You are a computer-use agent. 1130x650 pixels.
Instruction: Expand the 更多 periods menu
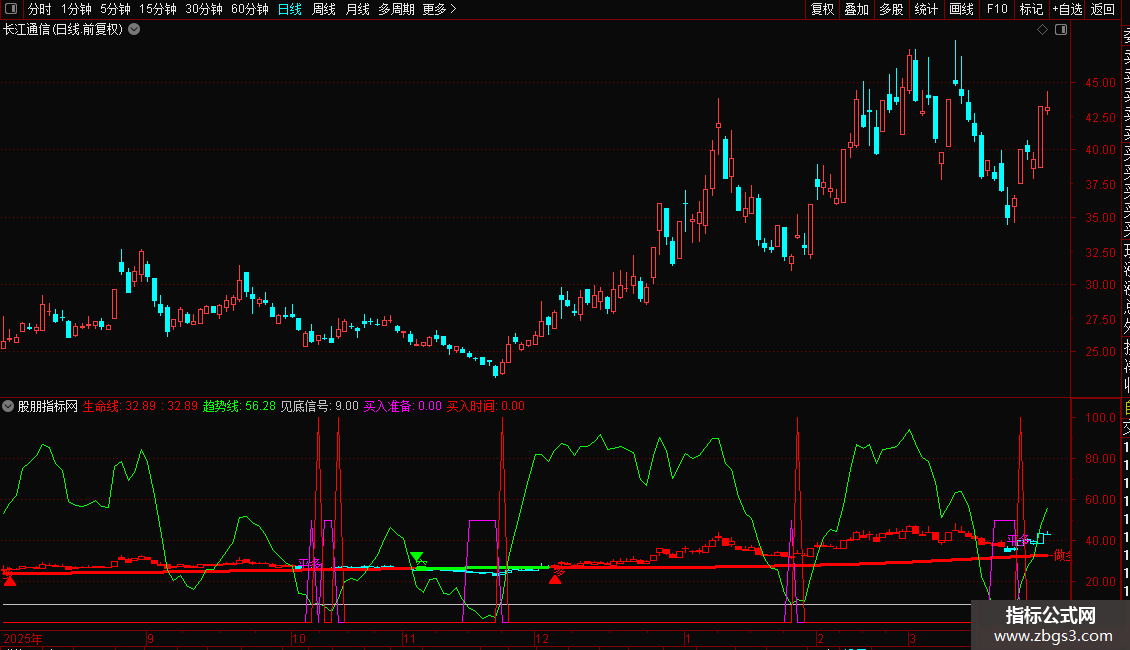click(x=439, y=9)
